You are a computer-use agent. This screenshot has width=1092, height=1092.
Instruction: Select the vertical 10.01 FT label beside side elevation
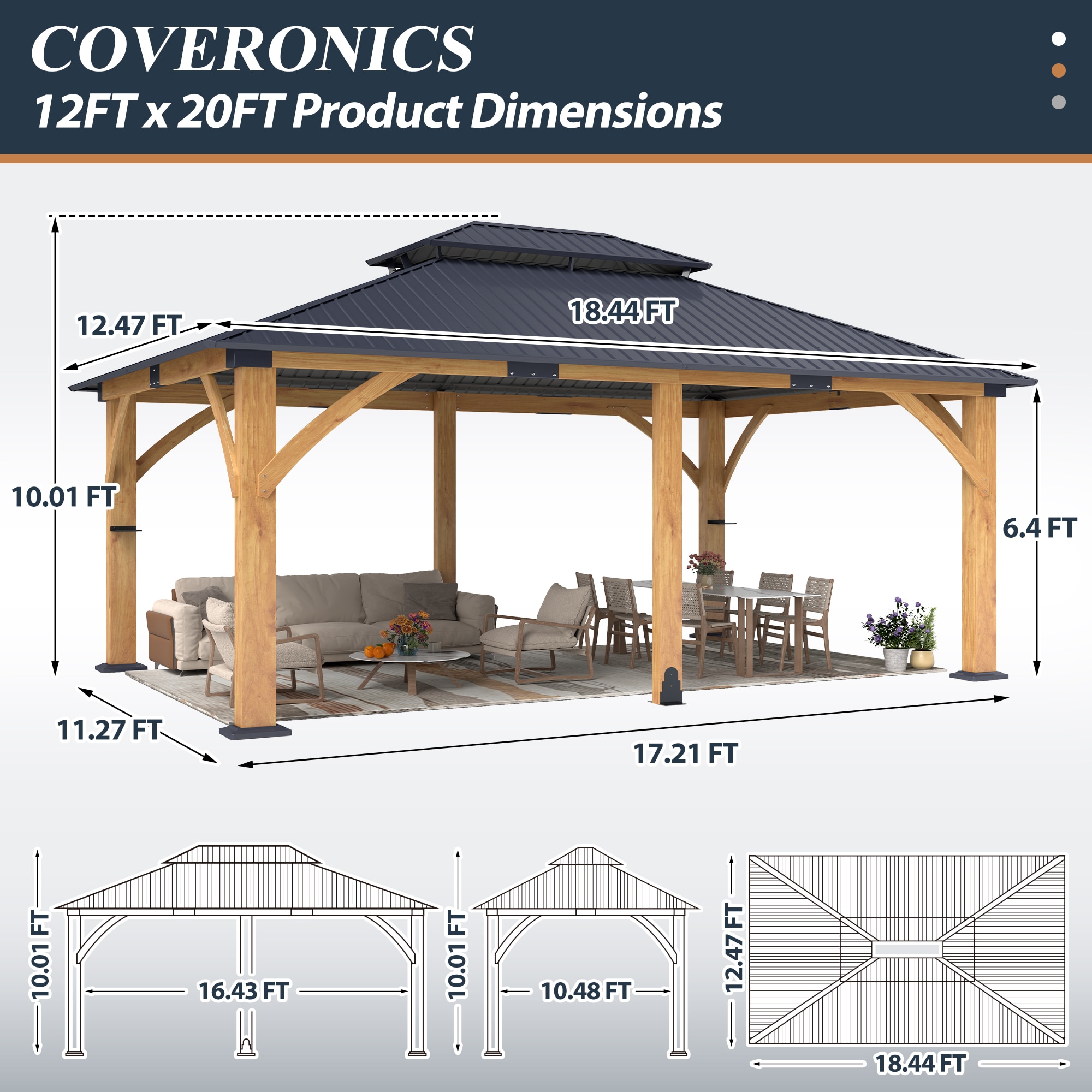(x=456, y=956)
